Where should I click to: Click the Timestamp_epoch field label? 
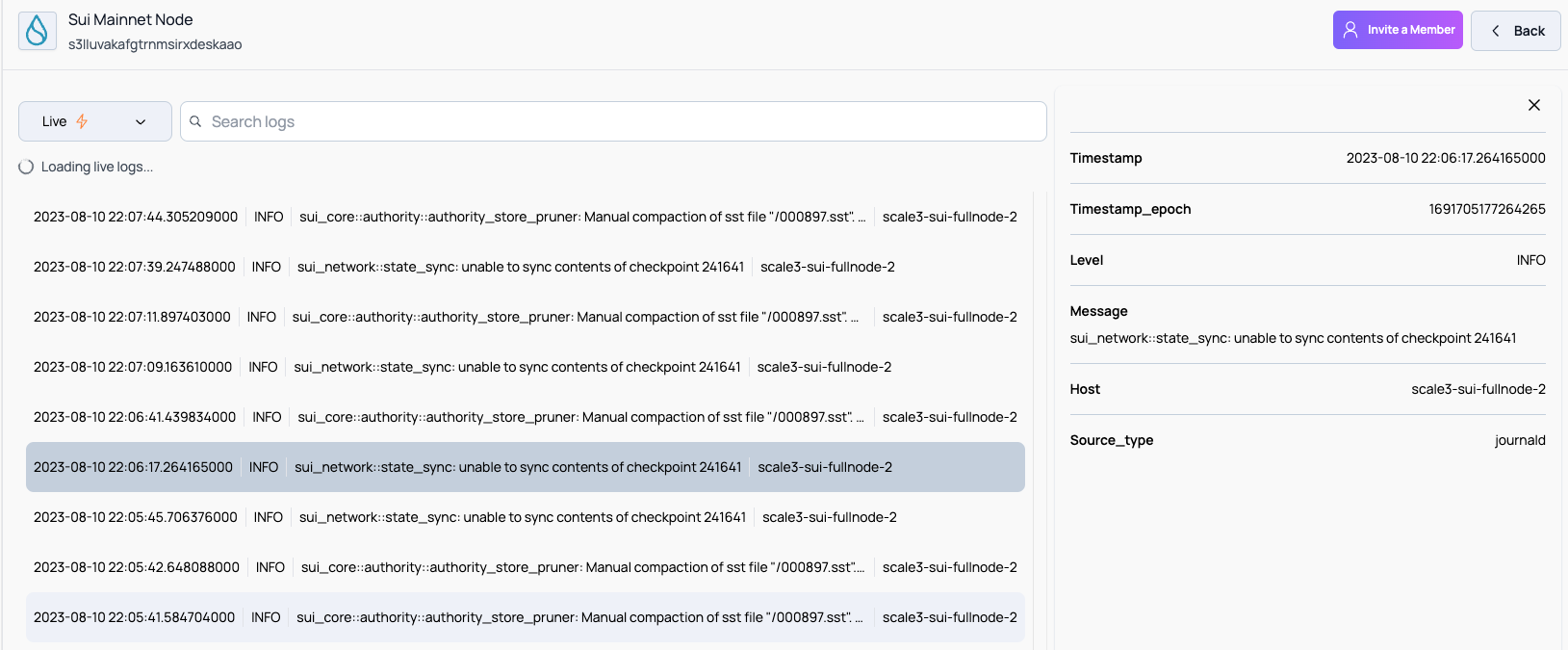point(1130,209)
